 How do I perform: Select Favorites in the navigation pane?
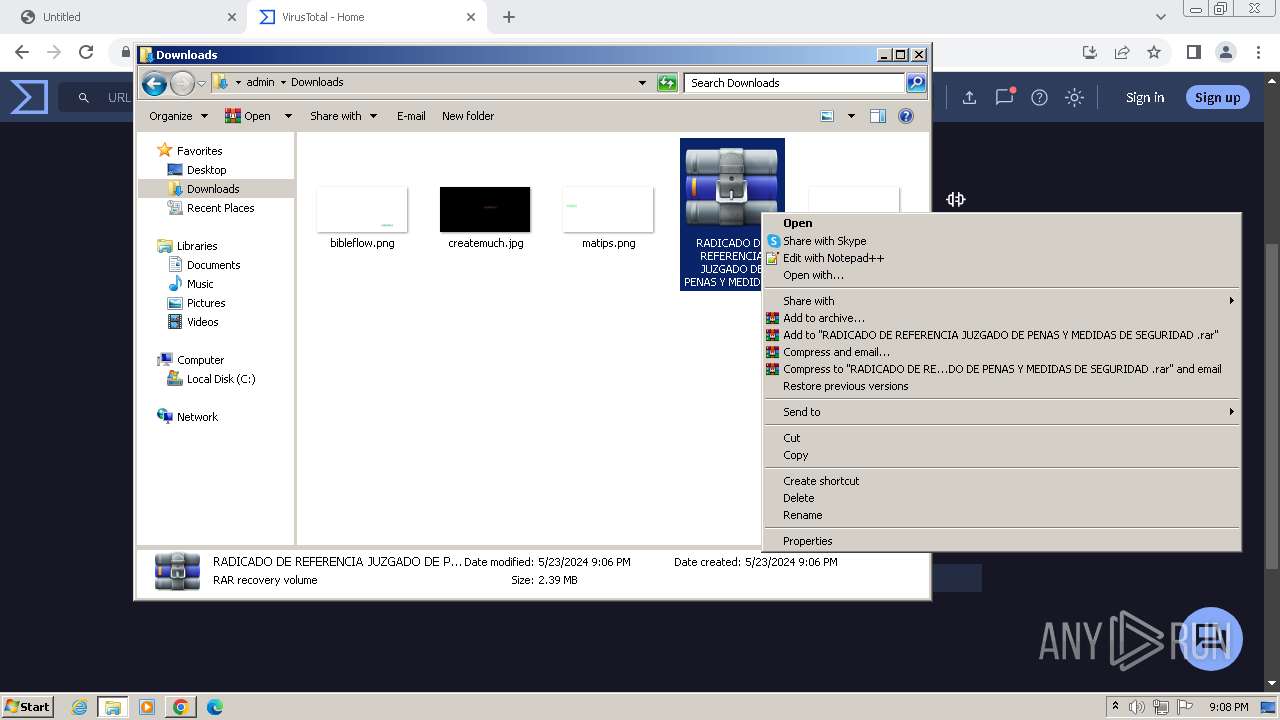coord(199,151)
